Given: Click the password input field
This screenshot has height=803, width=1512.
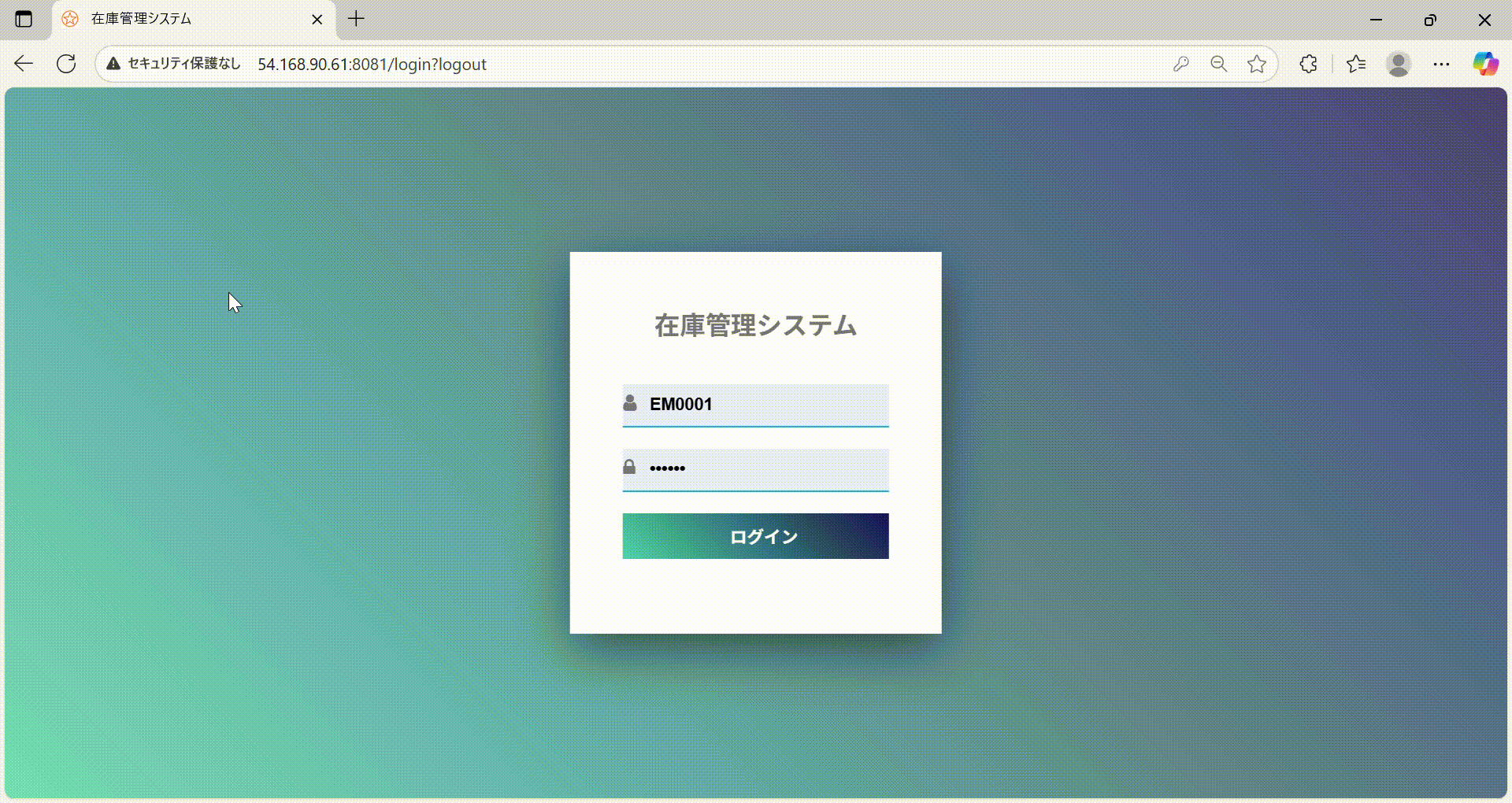Looking at the screenshot, I should (764, 468).
